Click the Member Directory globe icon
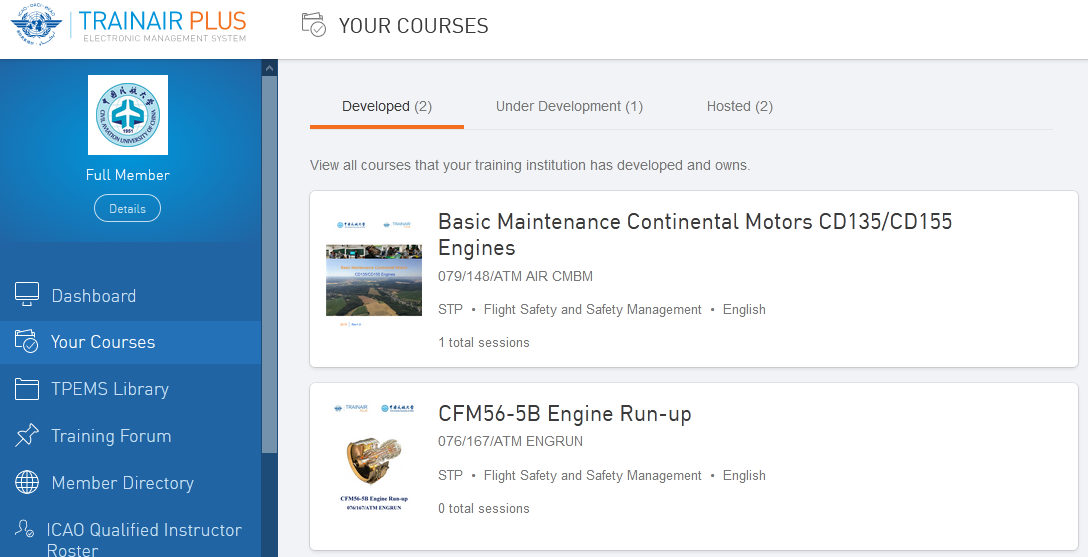 pos(27,483)
